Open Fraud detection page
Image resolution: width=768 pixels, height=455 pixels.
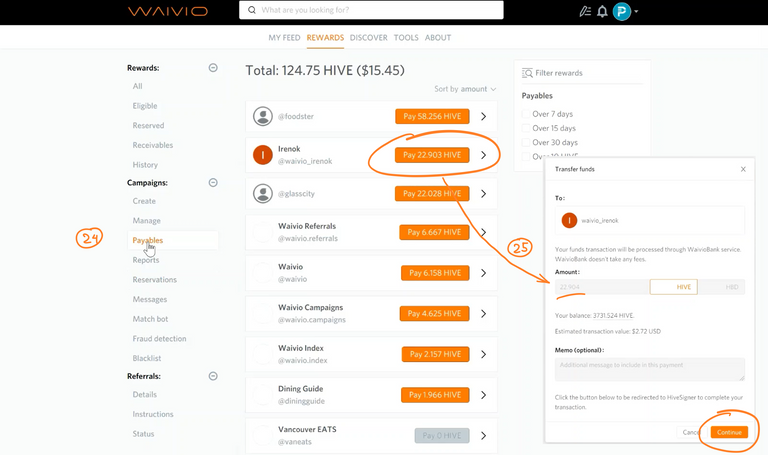[x=159, y=338]
